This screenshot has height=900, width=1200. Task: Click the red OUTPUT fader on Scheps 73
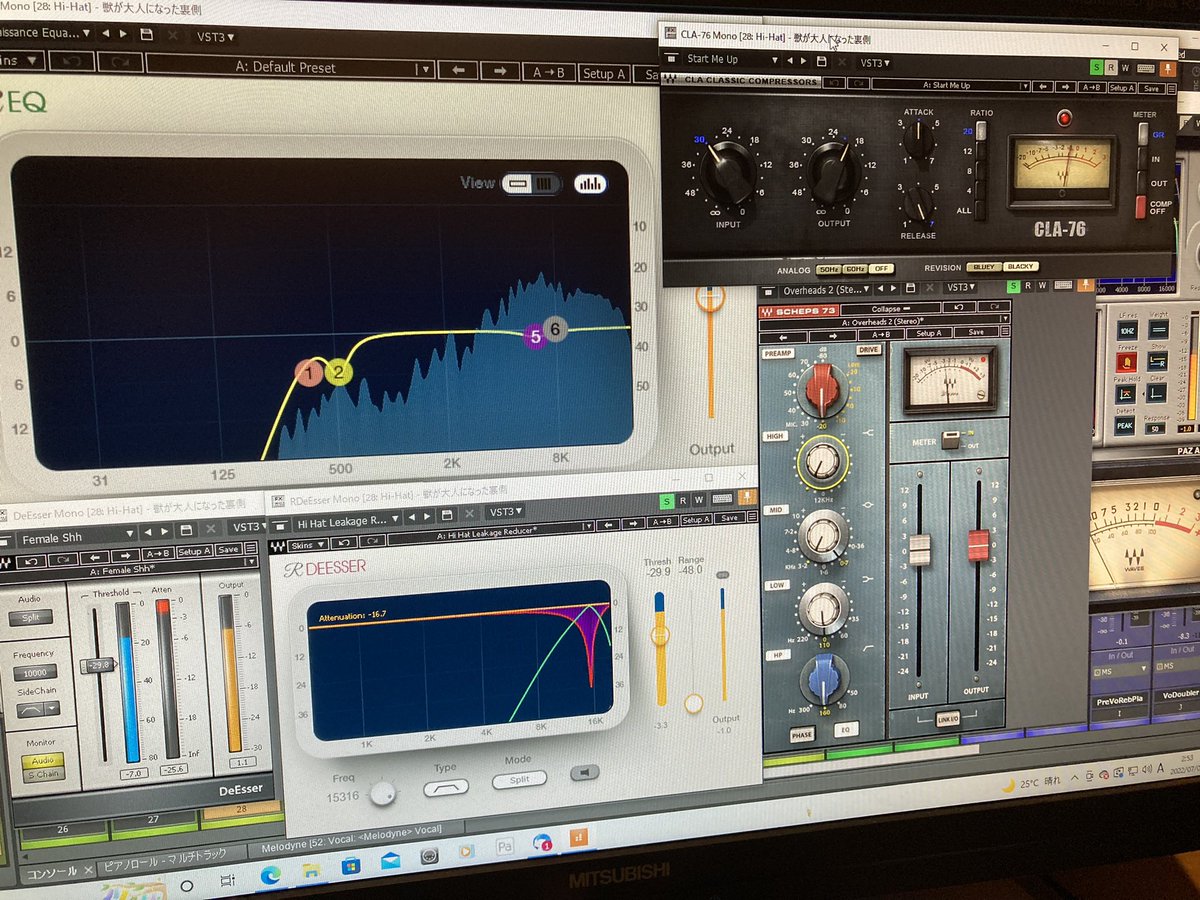pyautogui.click(x=979, y=546)
